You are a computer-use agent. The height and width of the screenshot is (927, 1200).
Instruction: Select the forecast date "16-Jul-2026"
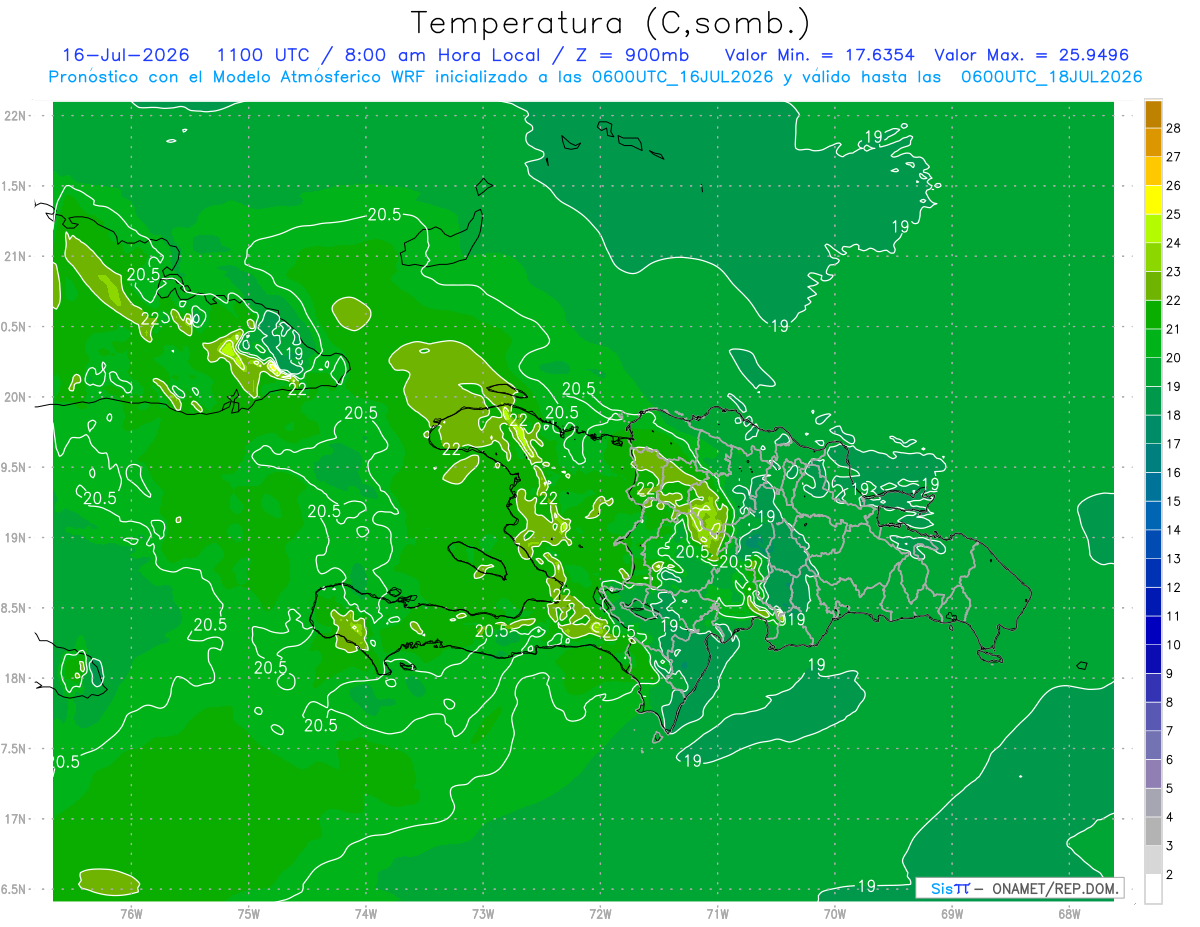click(126, 55)
